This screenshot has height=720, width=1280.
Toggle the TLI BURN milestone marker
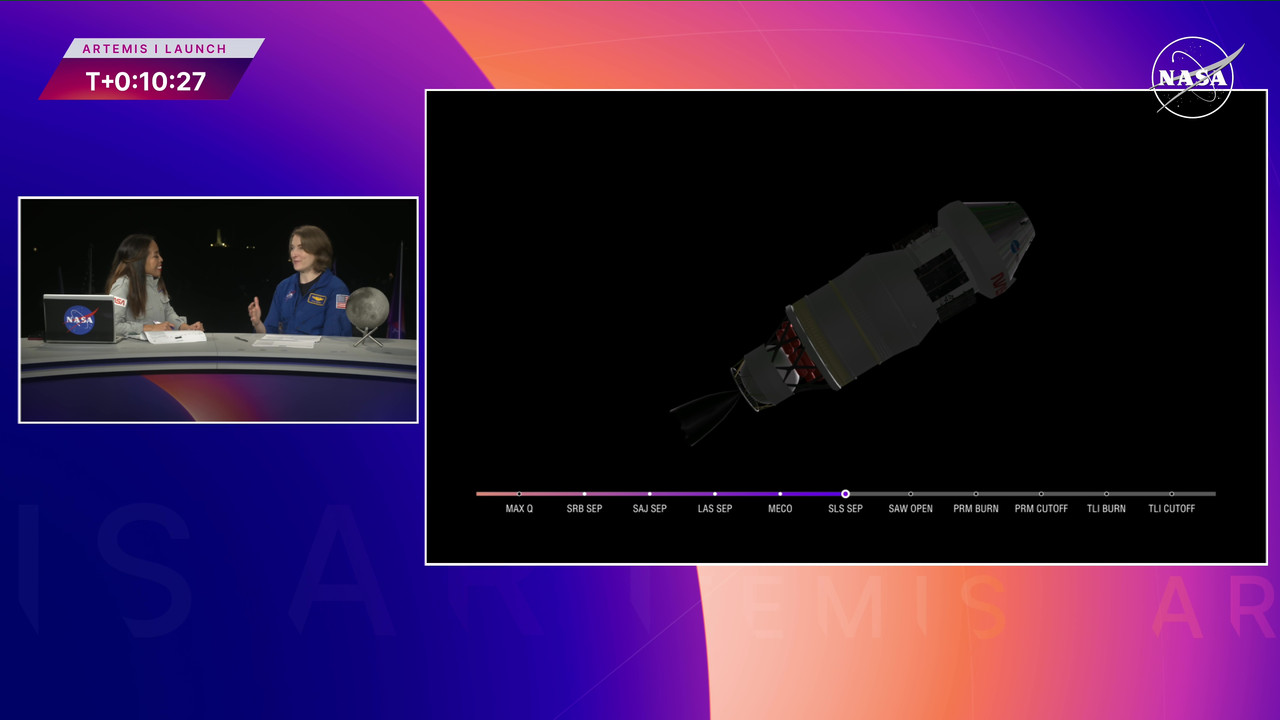pos(1106,493)
